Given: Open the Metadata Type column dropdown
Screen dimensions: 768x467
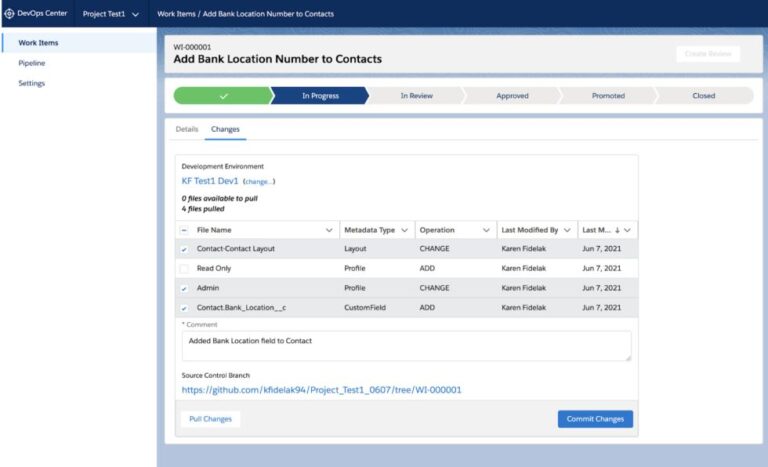Looking at the screenshot, I should click(404, 230).
